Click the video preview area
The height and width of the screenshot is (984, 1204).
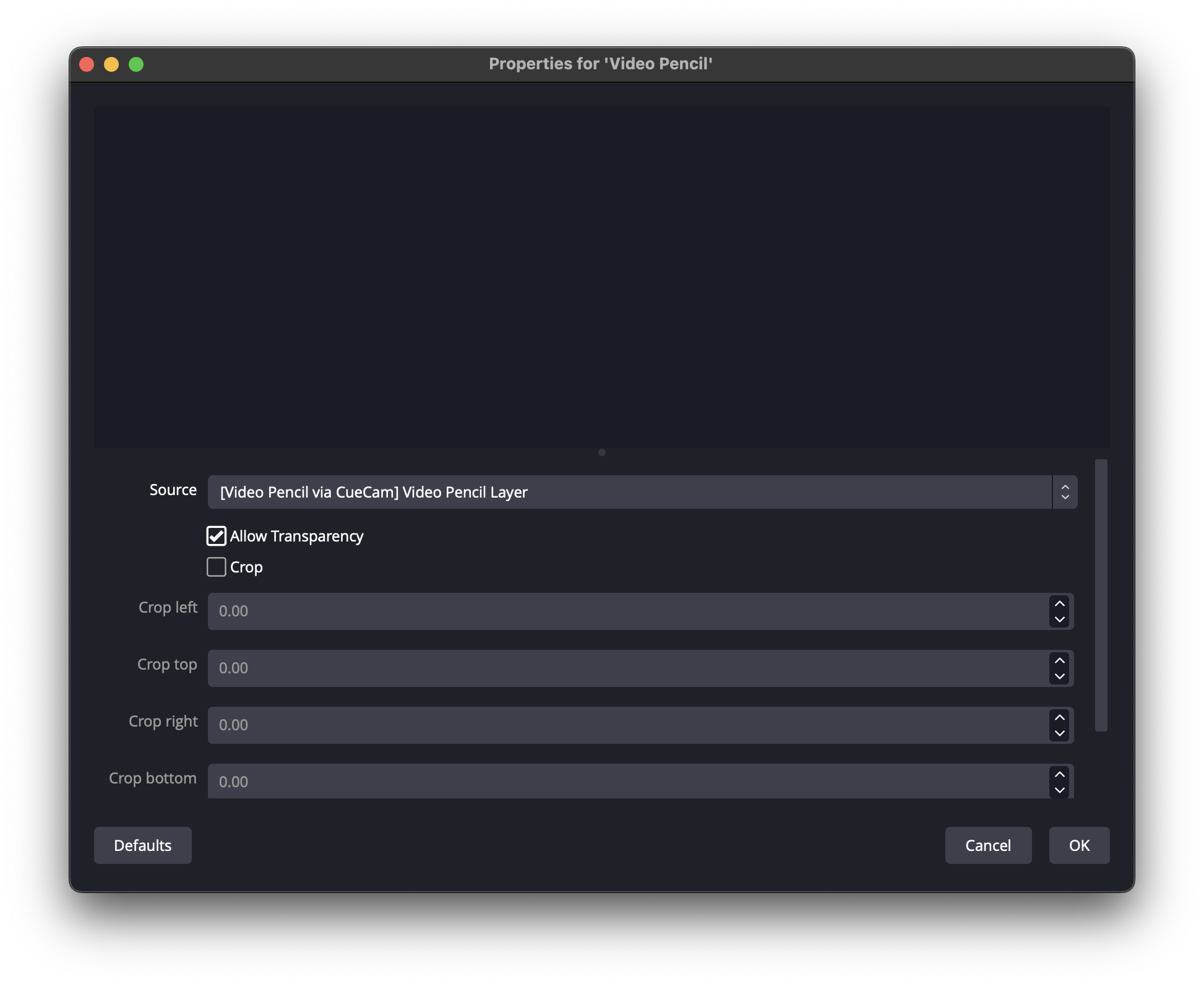tap(601, 277)
